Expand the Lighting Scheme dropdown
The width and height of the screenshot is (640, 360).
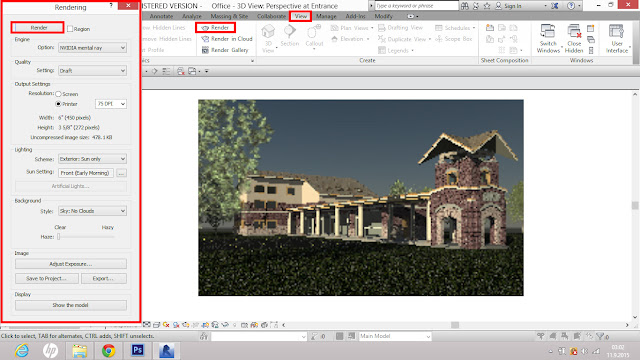pyautogui.click(x=92, y=159)
